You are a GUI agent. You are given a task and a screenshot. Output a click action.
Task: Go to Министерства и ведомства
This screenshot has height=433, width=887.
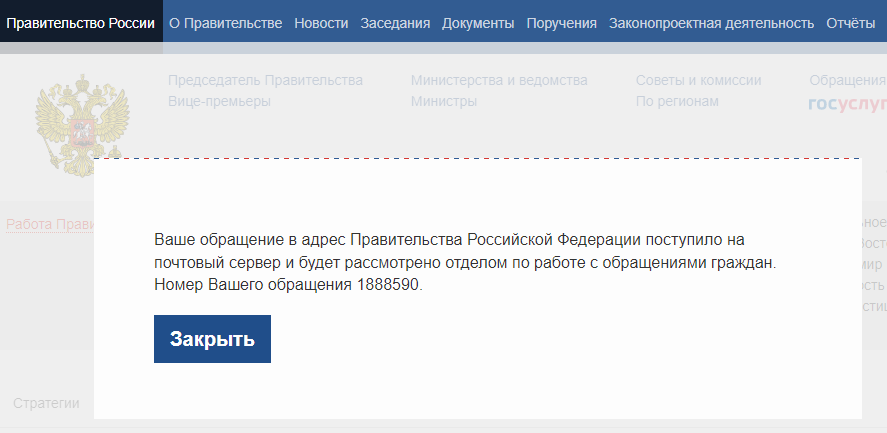click(499, 80)
